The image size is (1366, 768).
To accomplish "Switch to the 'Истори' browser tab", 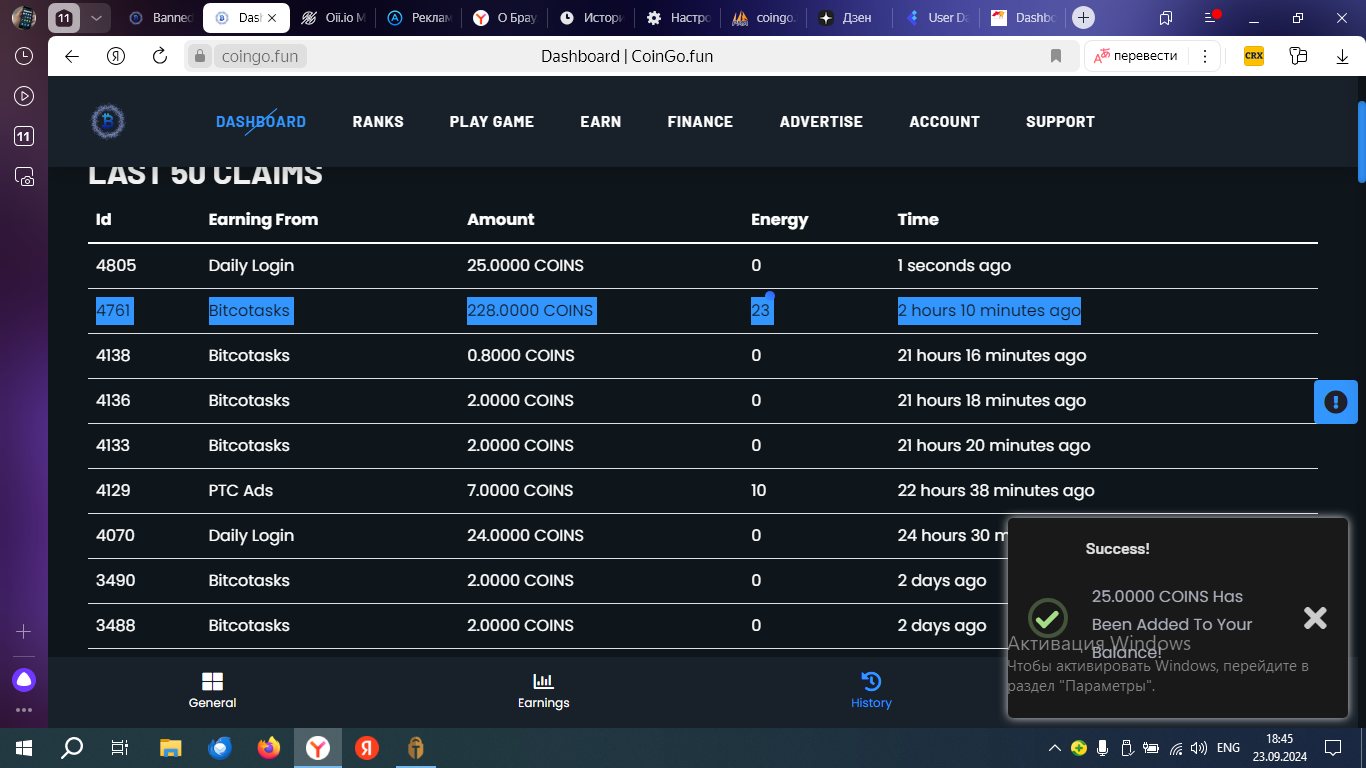I will 593,18.
